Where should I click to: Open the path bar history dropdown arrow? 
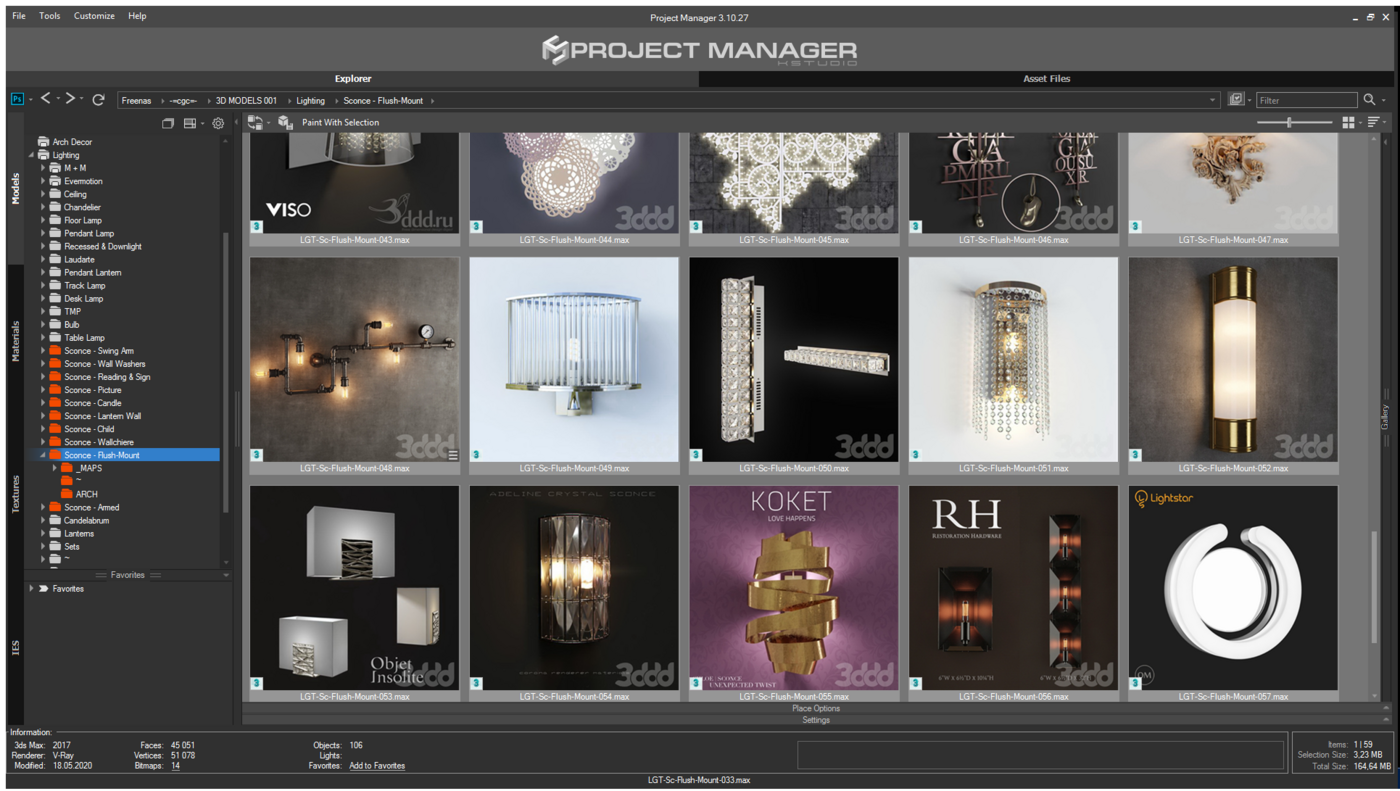click(1213, 100)
